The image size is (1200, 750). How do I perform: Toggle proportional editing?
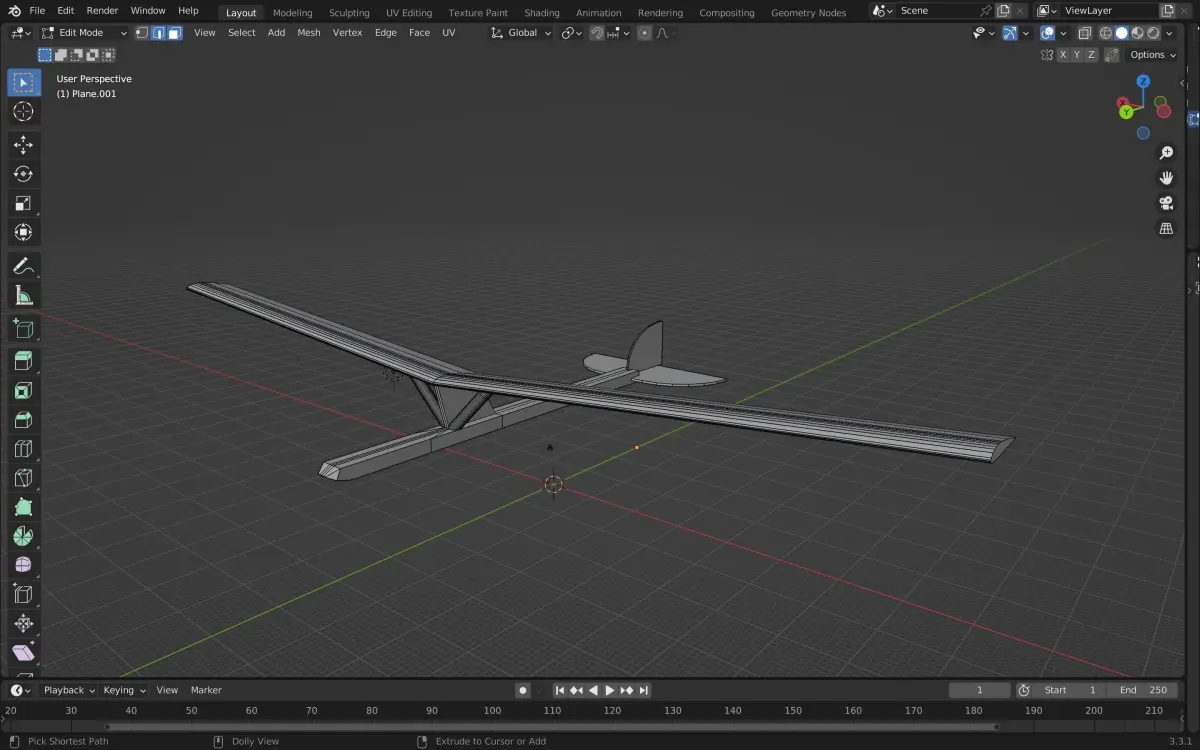tap(644, 32)
